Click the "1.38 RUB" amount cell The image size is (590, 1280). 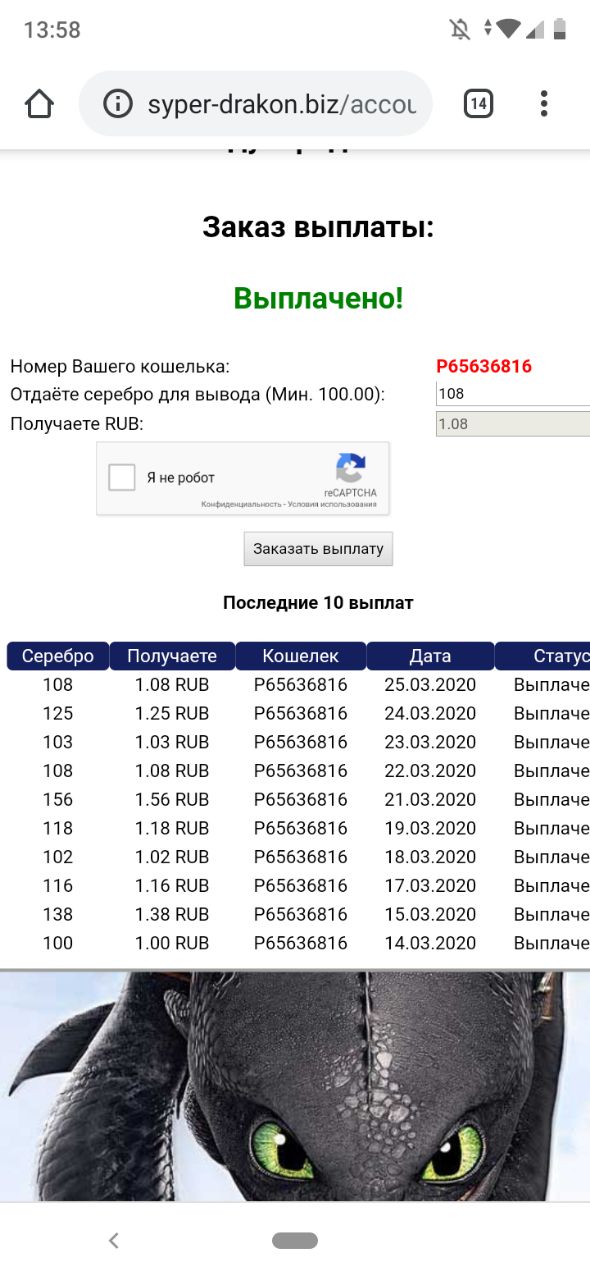[172, 914]
